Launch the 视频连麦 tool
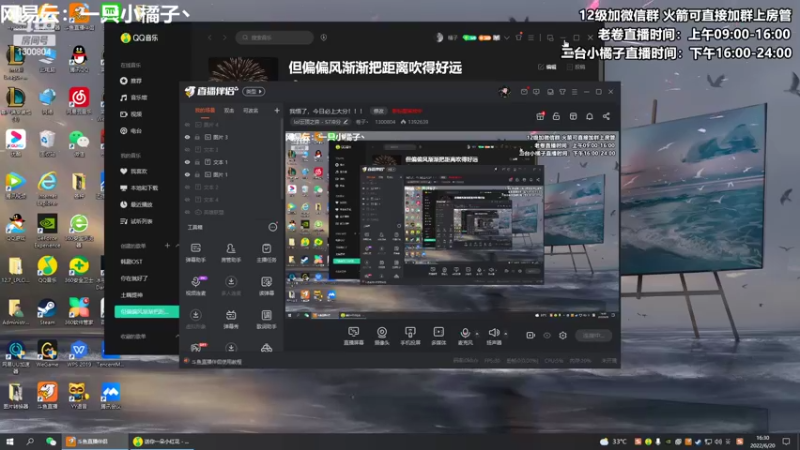800x450 pixels. (x=195, y=286)
